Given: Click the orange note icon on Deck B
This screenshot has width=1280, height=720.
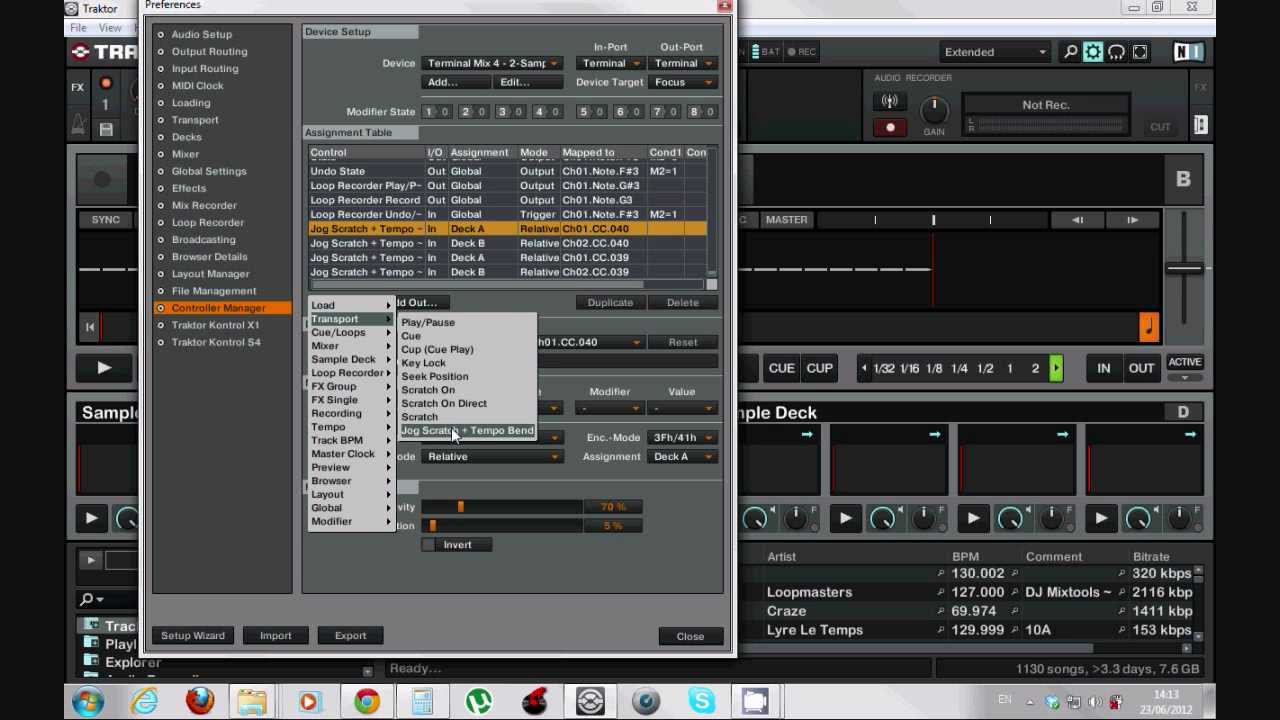Looking at the screenshot, I should click(1149, 326).
